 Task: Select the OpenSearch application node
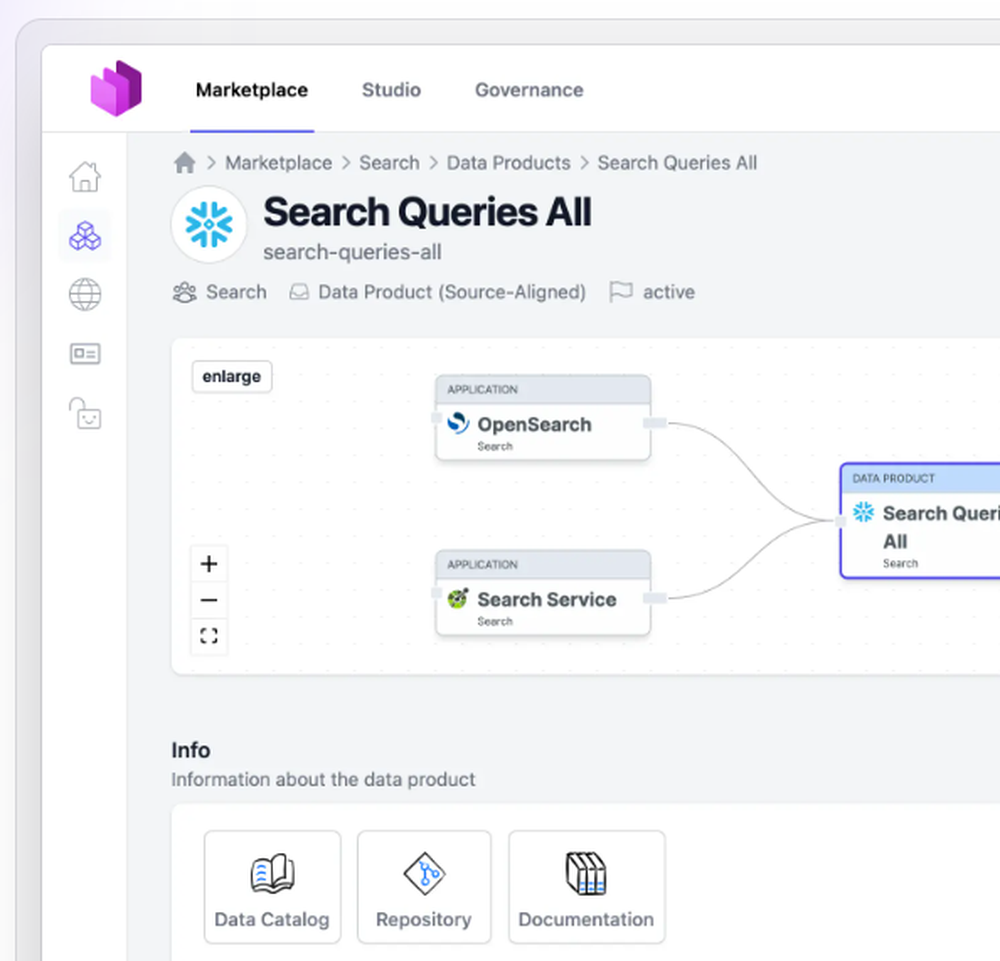[x=543, y=418]
